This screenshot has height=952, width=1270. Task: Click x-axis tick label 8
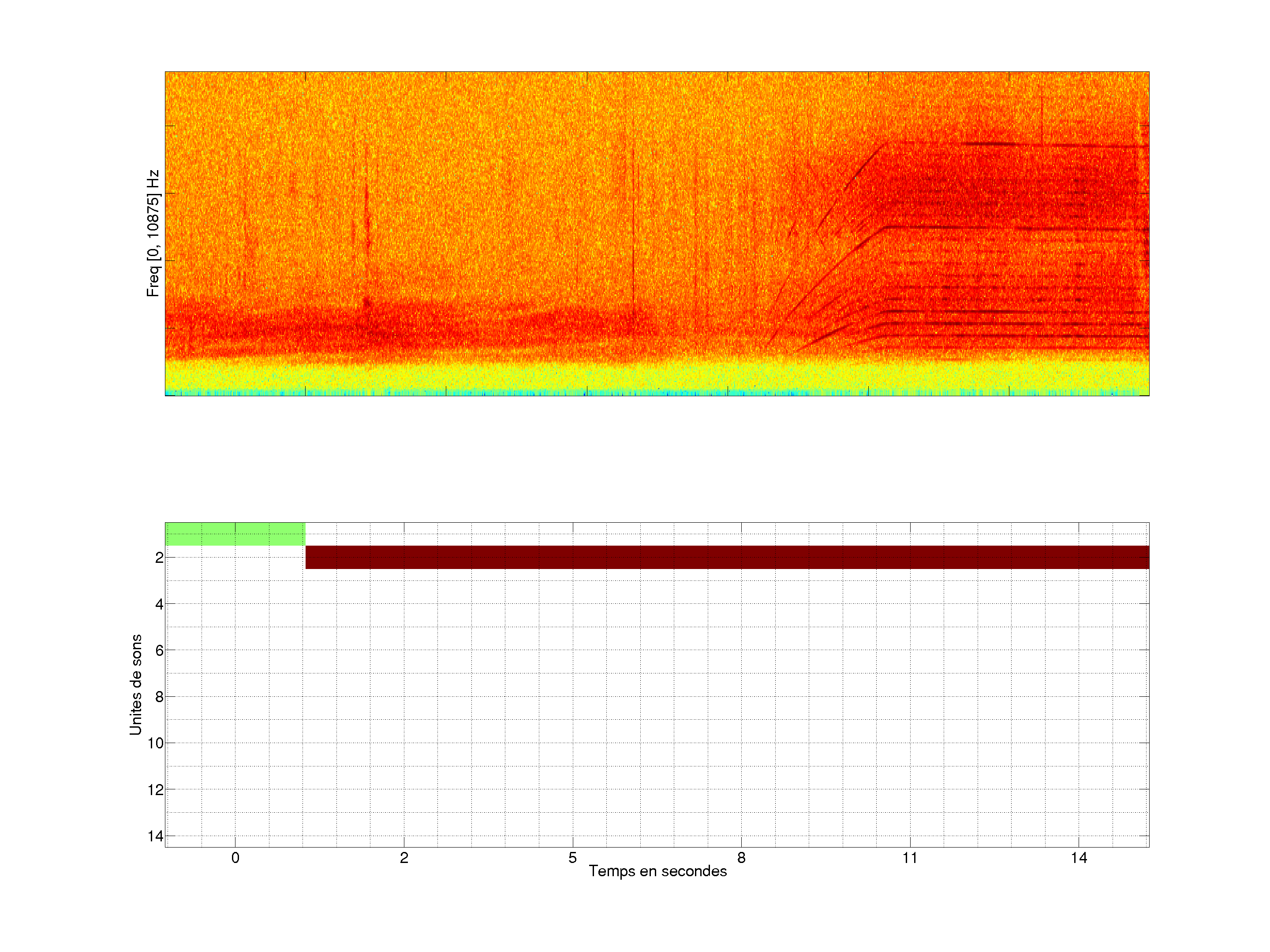(741, 858)
